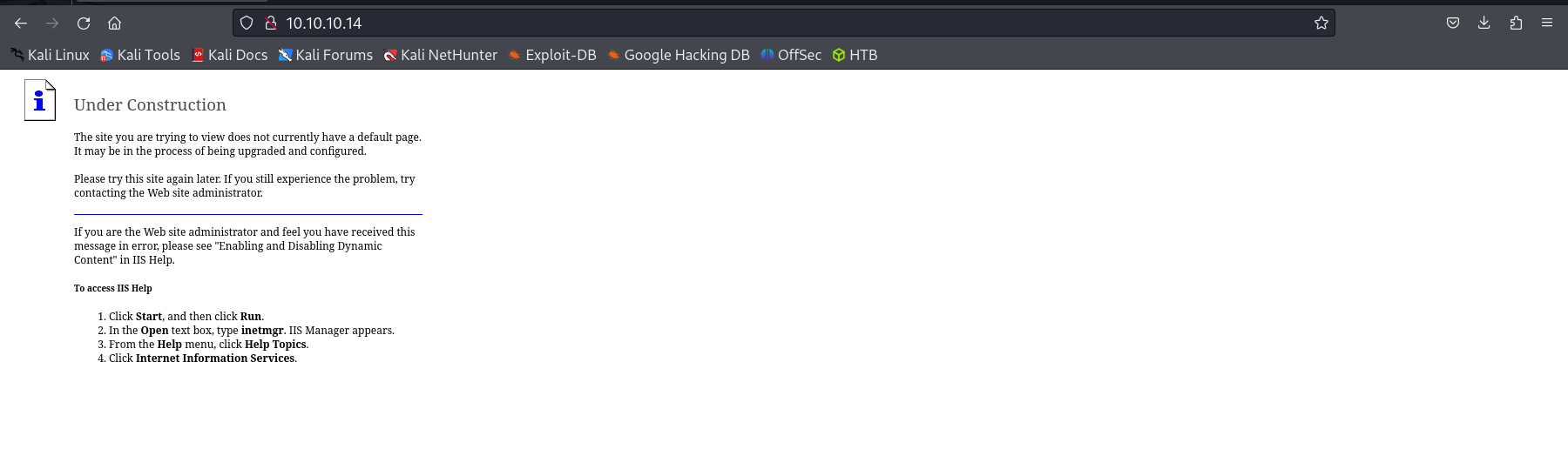Open the Kali Tools bookmark
Viewport: 1568px width, 476px height.
[x=140, y=55]
